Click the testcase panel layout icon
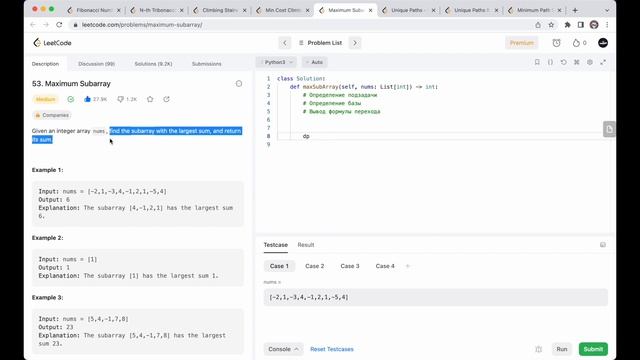Image resolution: width=640 pixels, height=360 pixels. pos(603,245)
